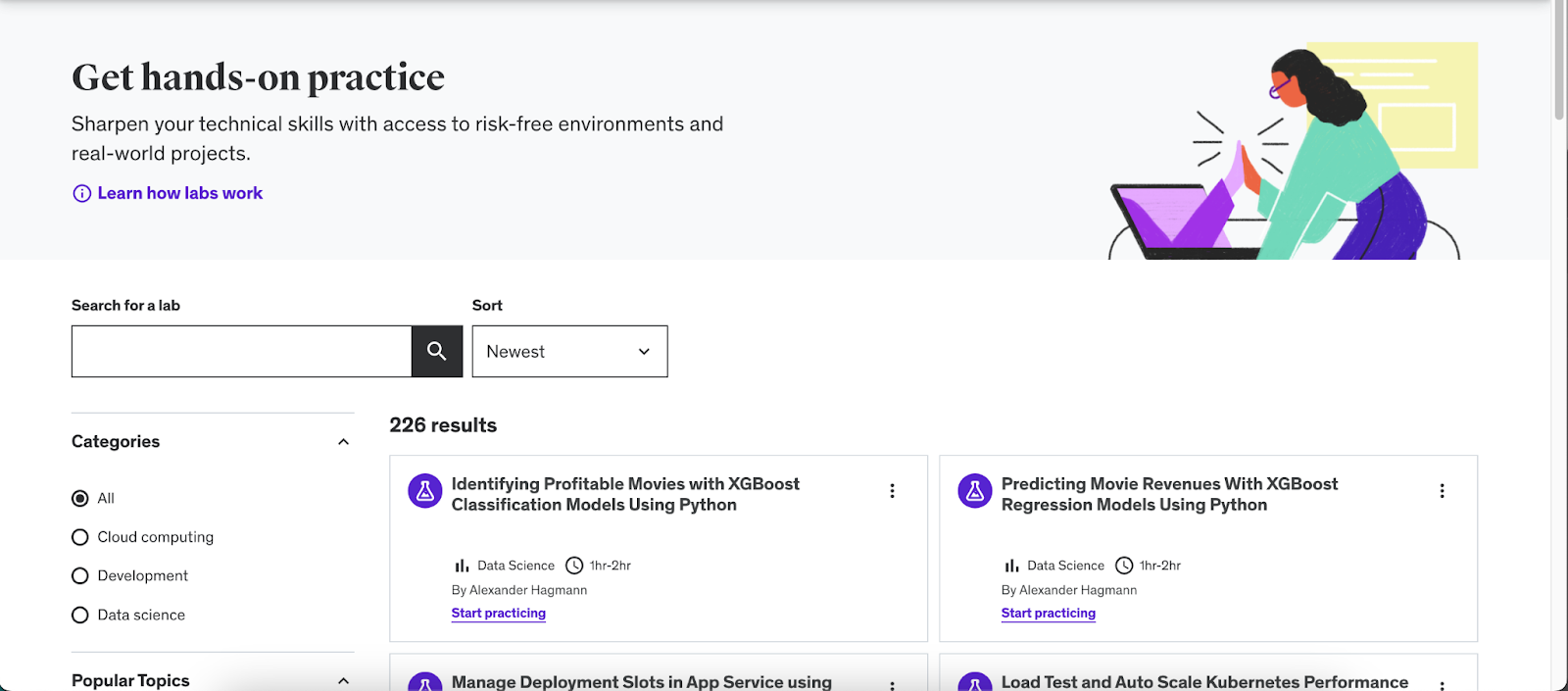Open the Newest sort dropdown
1568x691 pixels.
pos(569,352)
